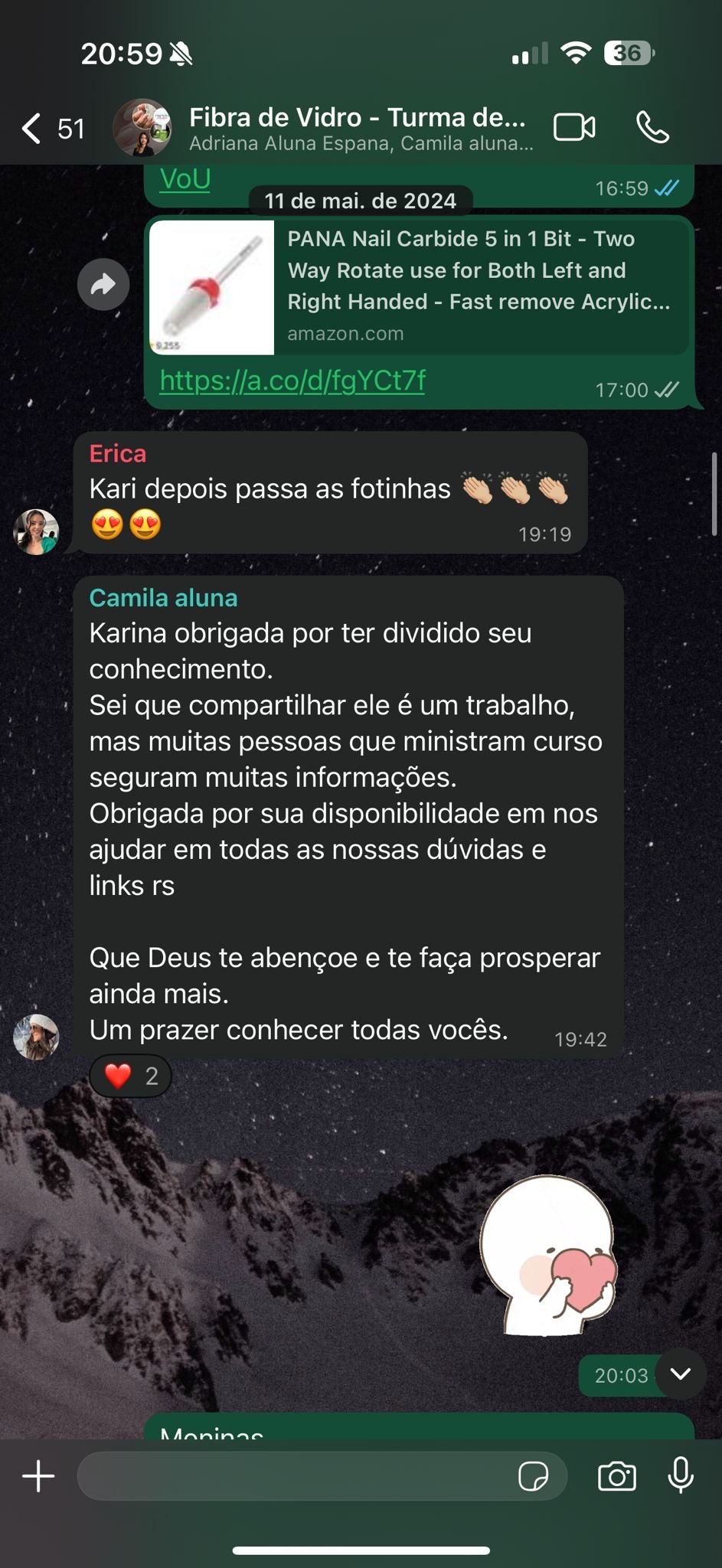Open the Fibra de Vidro group photo
Image resolution: width=722 pixels, height=1568 pixels.
pyautogui.click(x=142, y=128)
